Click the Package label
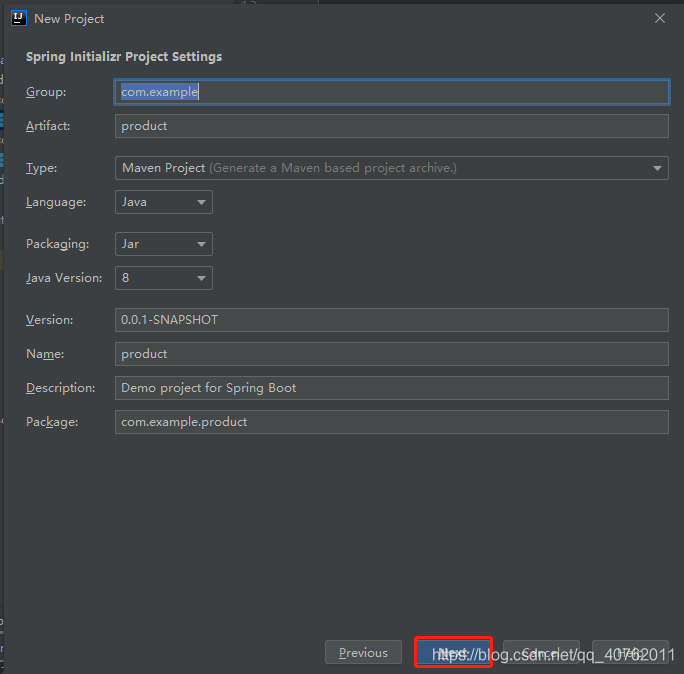Image resolution: width=684 pixels, height=674 pixels. coord(52,422)
